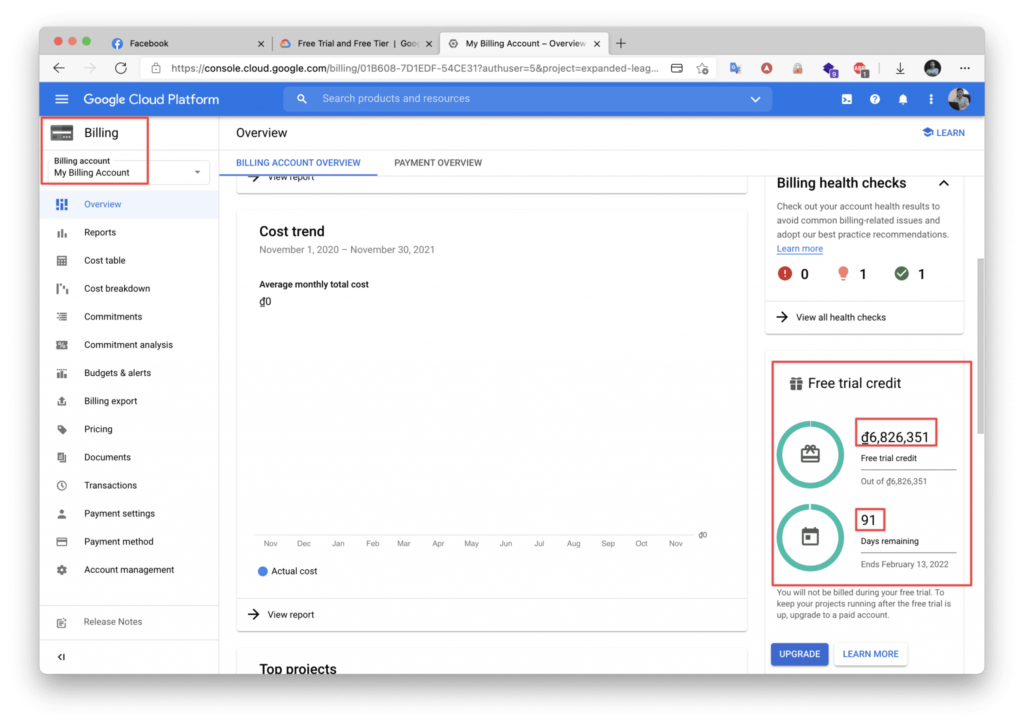Click the Transactions clock icon
The image size is (1024, 726).
coord(62,486)
